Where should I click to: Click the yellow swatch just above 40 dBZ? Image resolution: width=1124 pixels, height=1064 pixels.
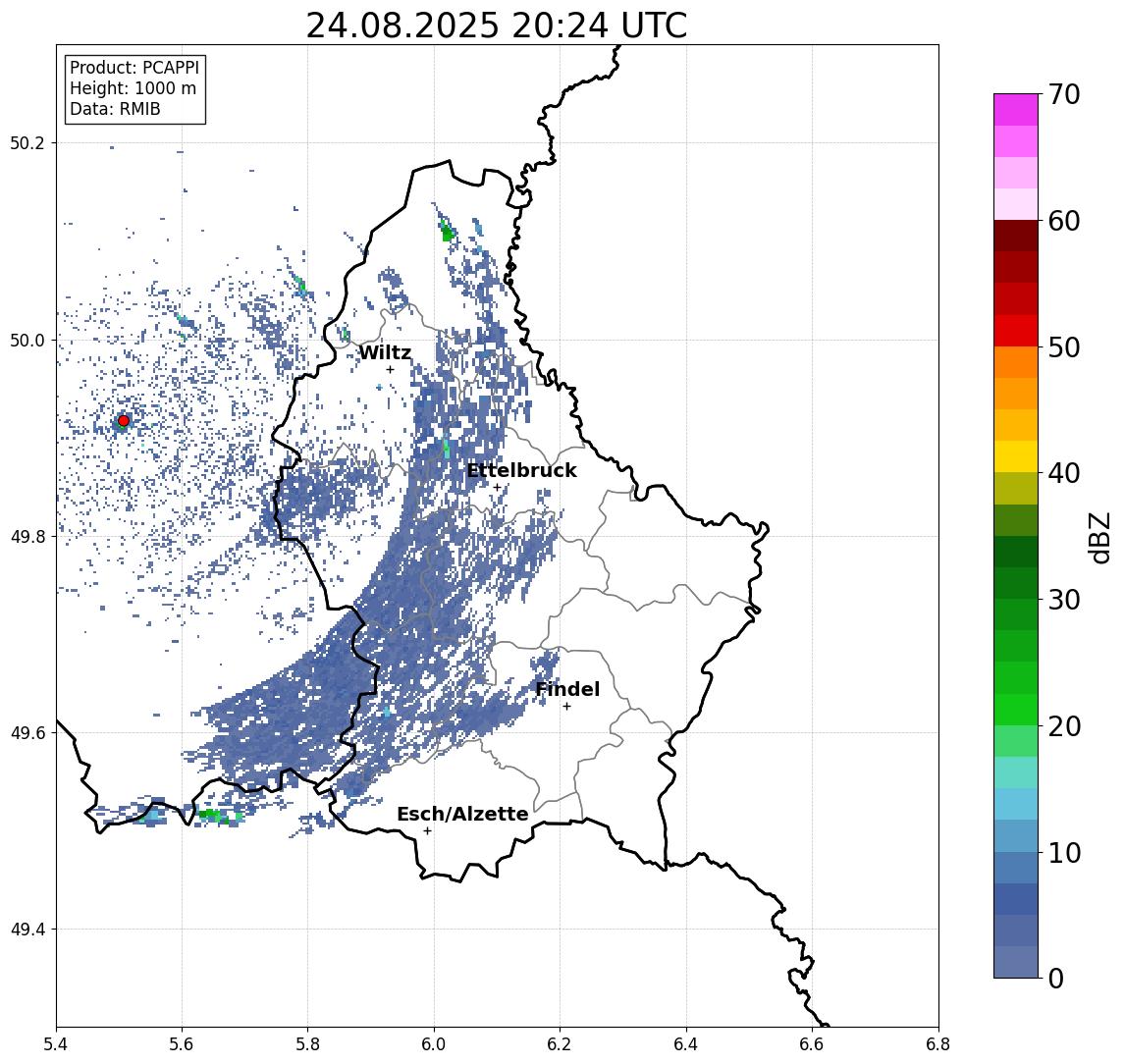pyautogui.click(x=1016, y=456)
